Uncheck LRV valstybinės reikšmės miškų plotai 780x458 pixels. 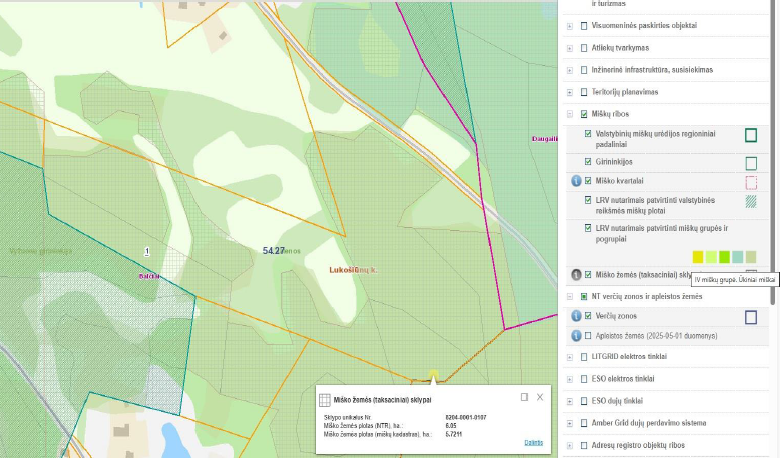588,200
